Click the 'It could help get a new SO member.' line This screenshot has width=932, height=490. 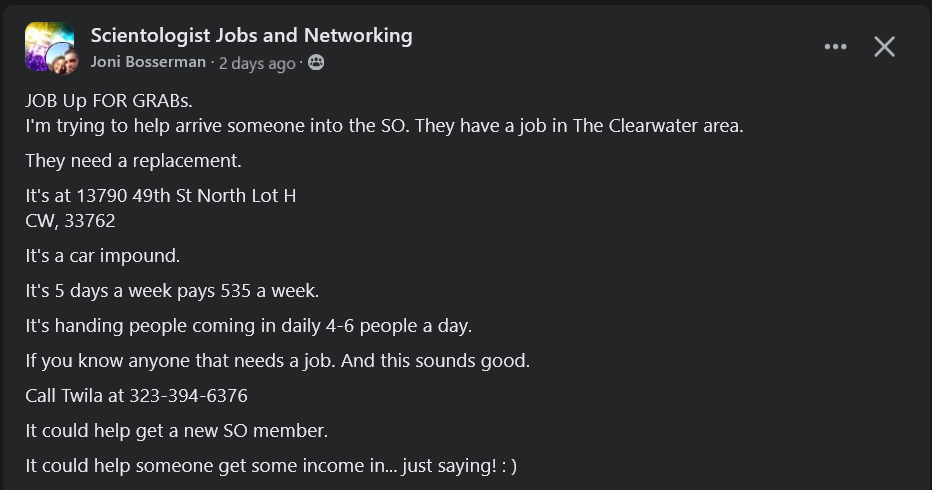[x=176, y=431]
